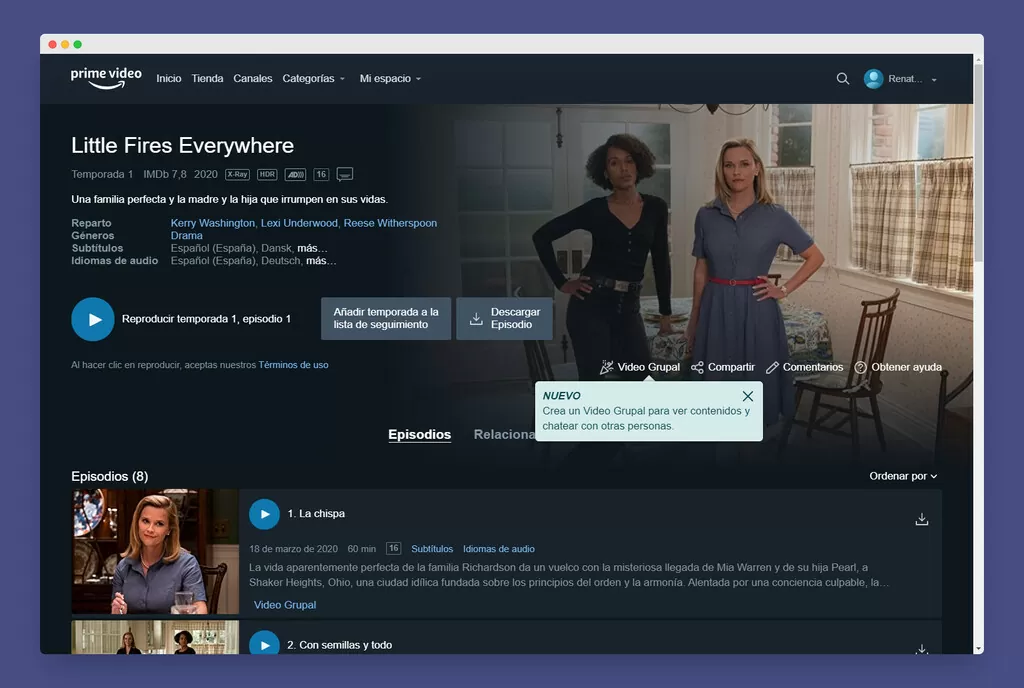Click the subtitles CC badge icon

345,174
